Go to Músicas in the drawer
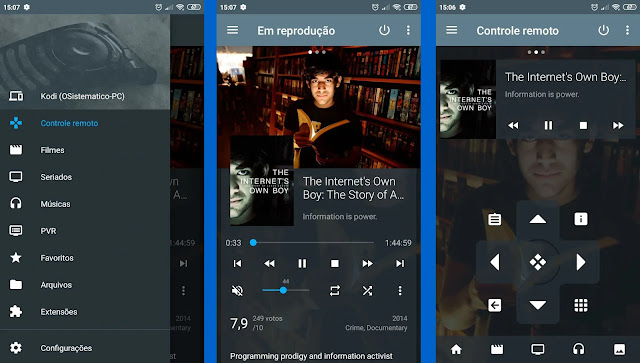Viewport: 640px width, 363px height. tap(85, 204)
